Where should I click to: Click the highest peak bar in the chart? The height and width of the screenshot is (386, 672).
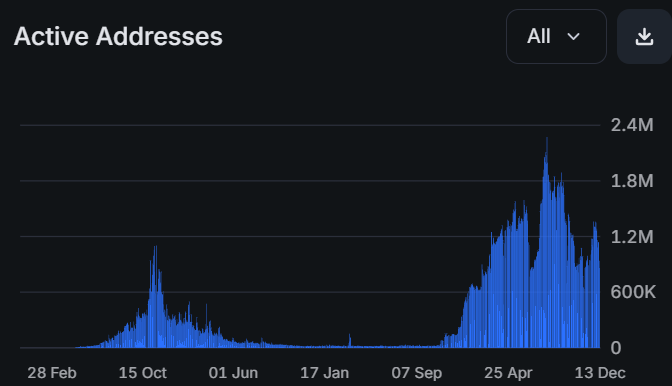pos(547,242)
